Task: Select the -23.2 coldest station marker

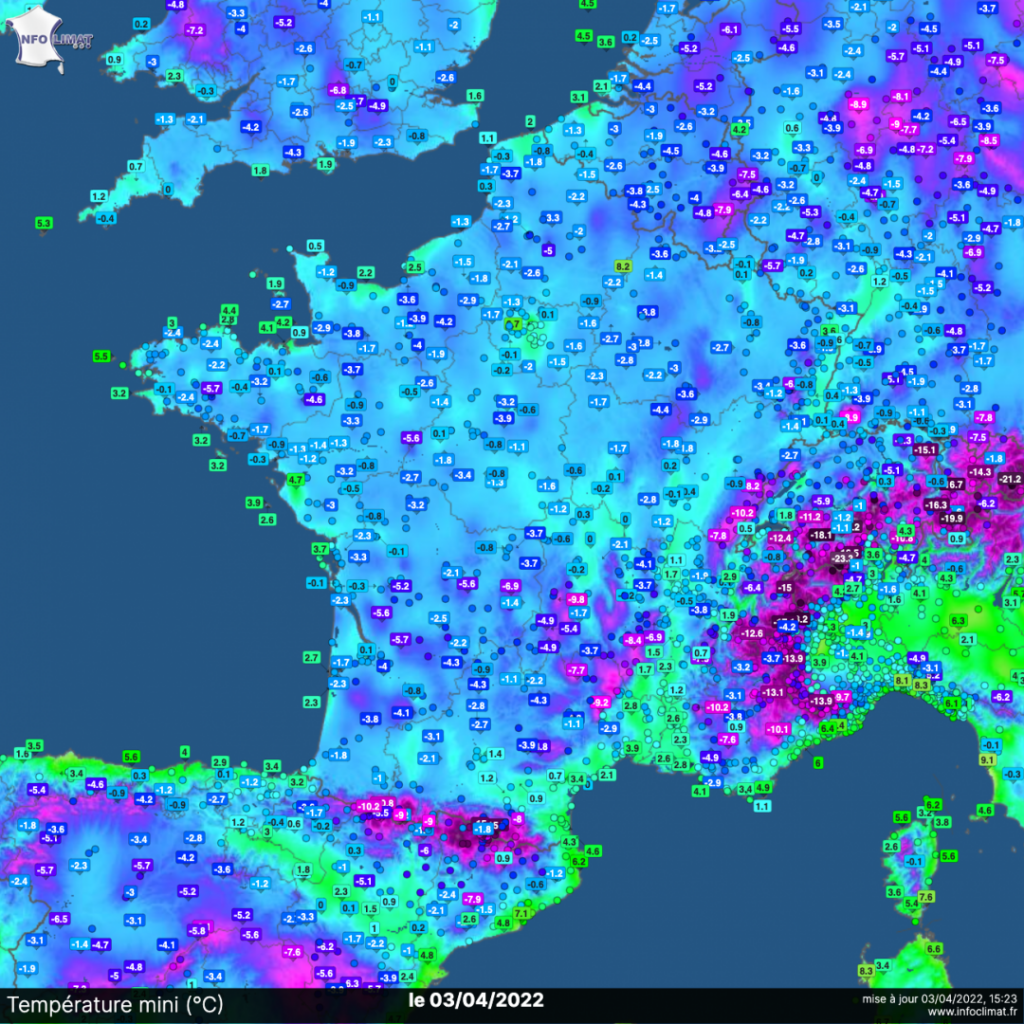Action: (840, 559)
